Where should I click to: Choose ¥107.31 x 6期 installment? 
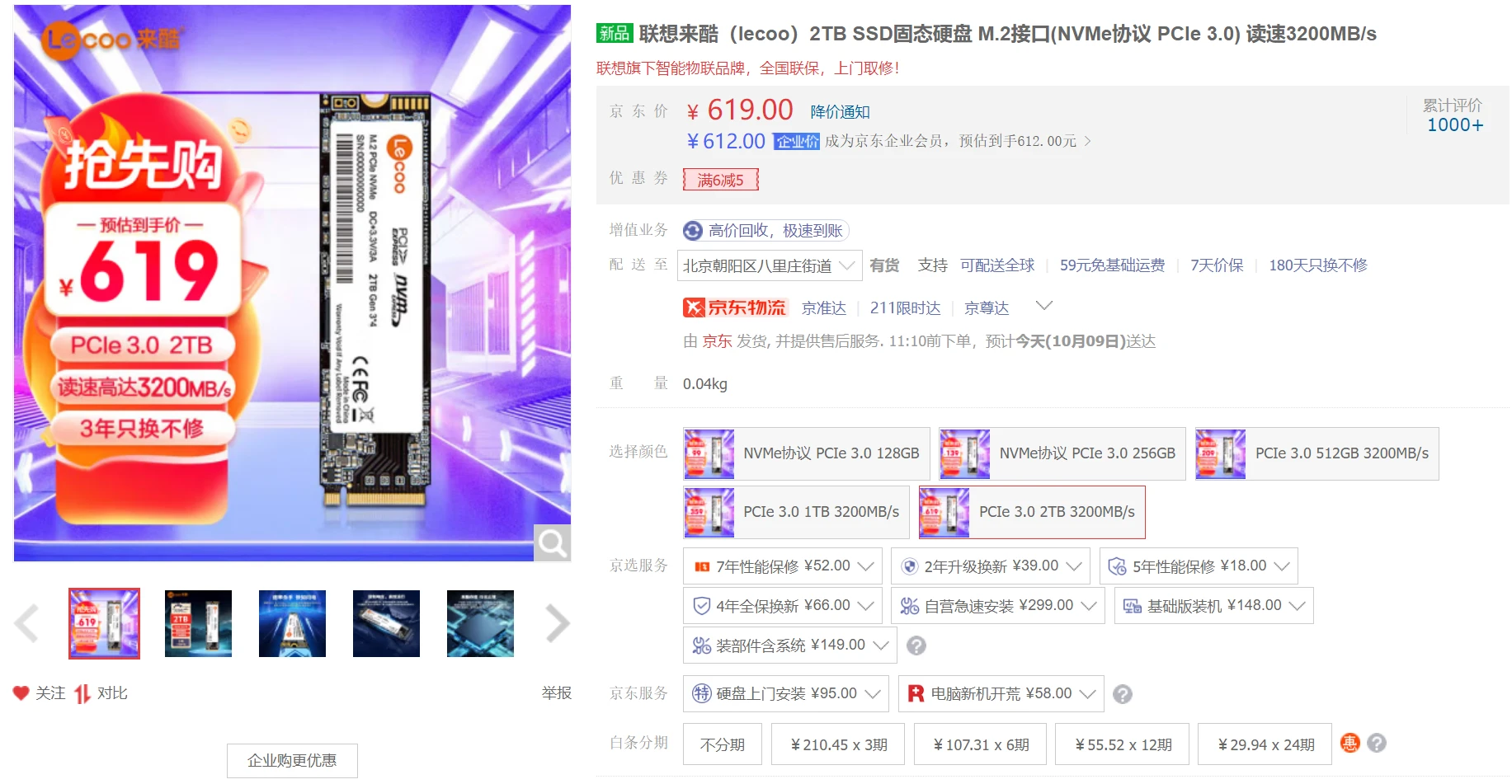point(980,744)
